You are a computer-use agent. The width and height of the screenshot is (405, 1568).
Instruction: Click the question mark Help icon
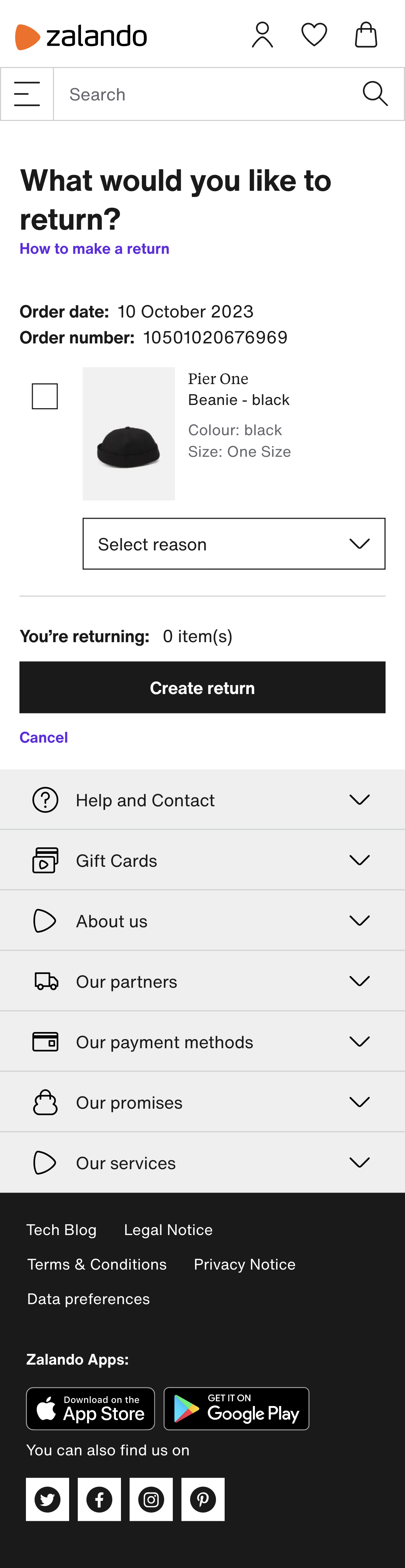[x=44, y=799]
